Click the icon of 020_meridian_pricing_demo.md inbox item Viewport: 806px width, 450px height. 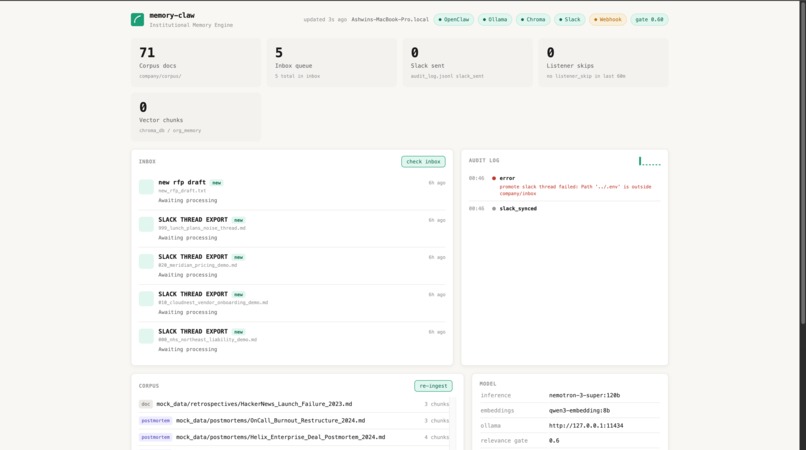click(x=146, y=261)
